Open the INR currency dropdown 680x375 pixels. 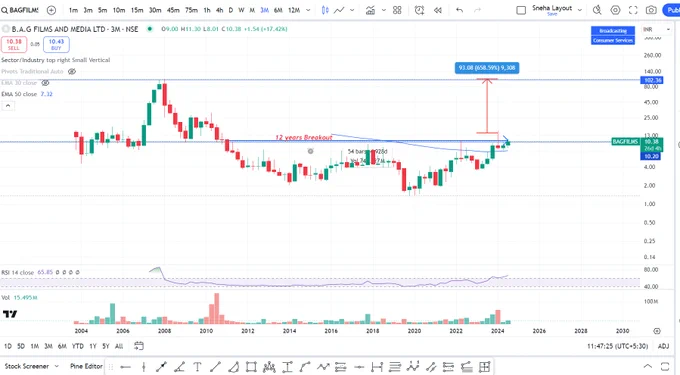[x=657, y=29]
